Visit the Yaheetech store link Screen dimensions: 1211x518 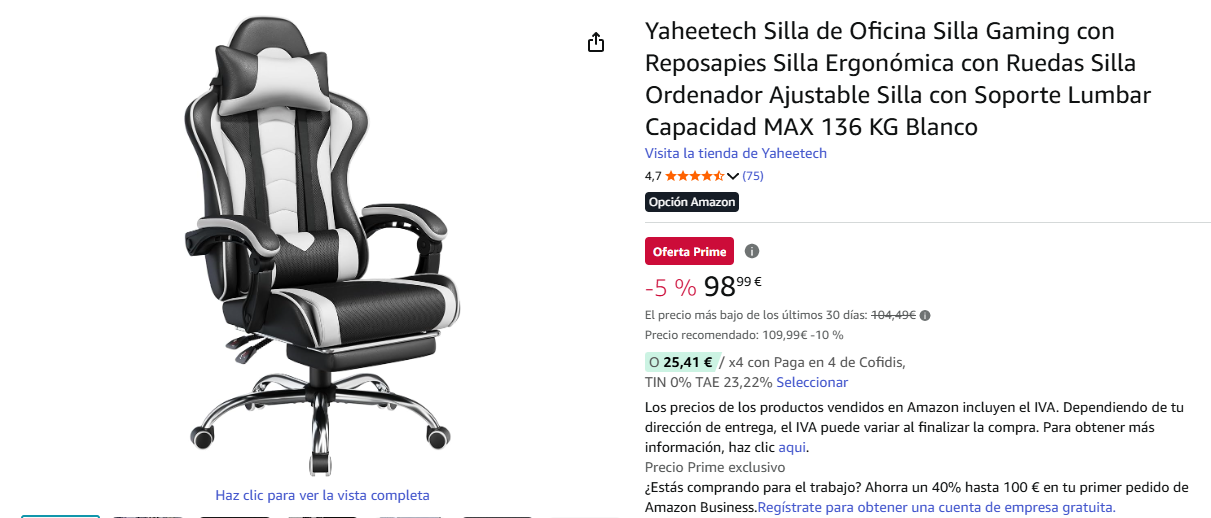coord(736,153)
